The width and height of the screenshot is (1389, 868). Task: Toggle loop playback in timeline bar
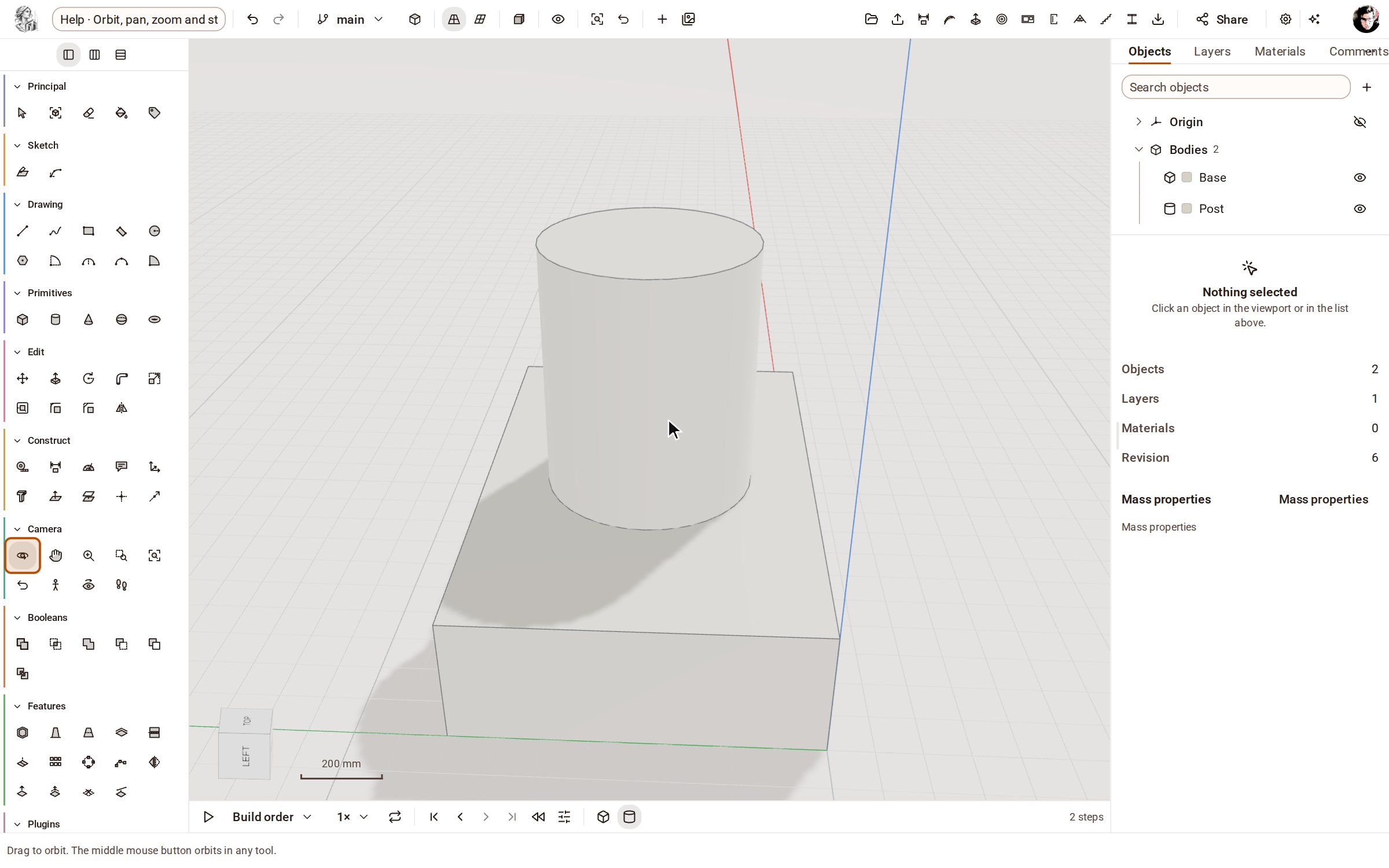pos(395,816)
